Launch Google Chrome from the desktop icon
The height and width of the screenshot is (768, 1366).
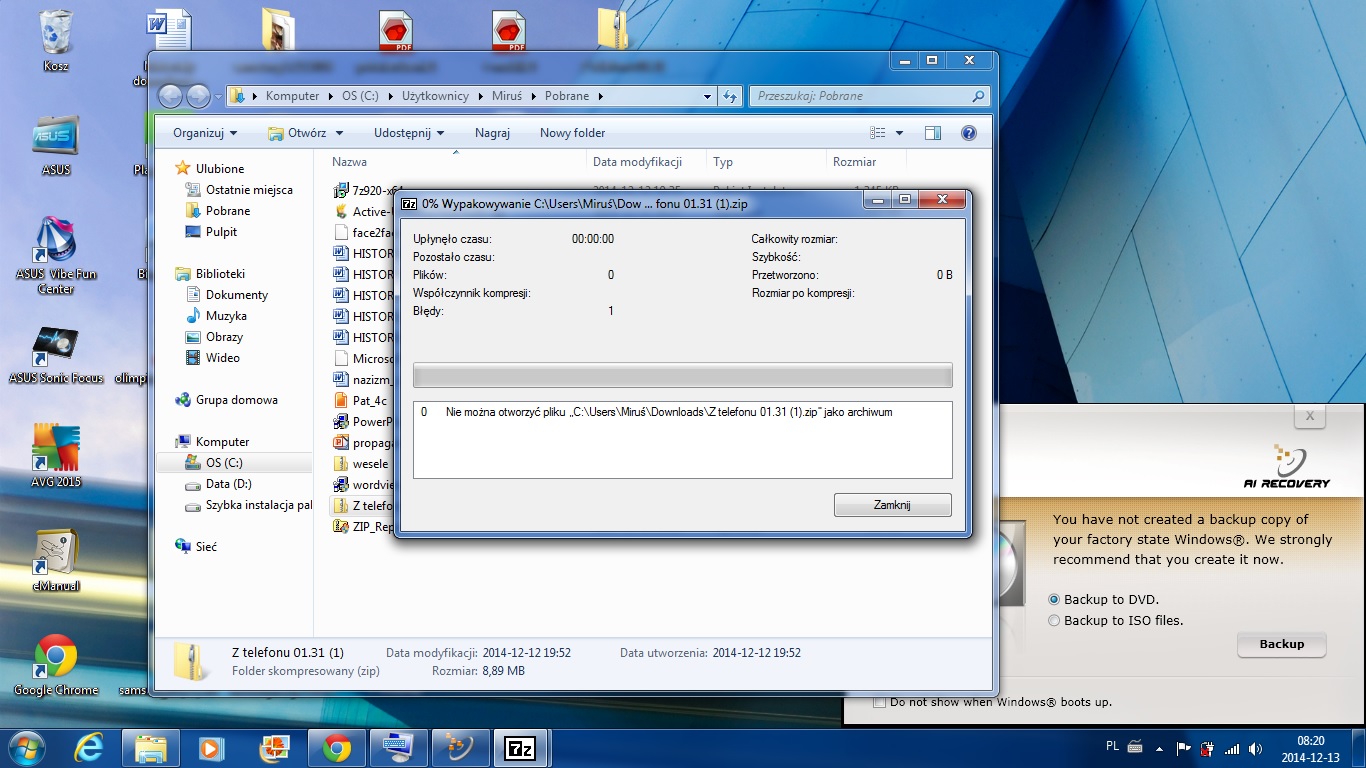(x=56, y=665)
